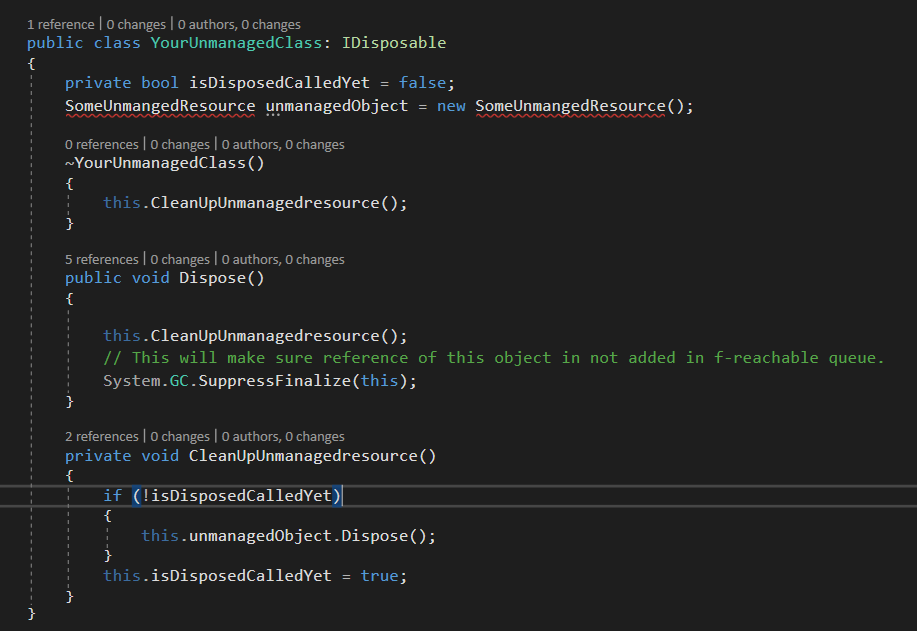
Task: Click CleanUpUnmanagedresource in the private void declaration
Action: pos(303,456)
